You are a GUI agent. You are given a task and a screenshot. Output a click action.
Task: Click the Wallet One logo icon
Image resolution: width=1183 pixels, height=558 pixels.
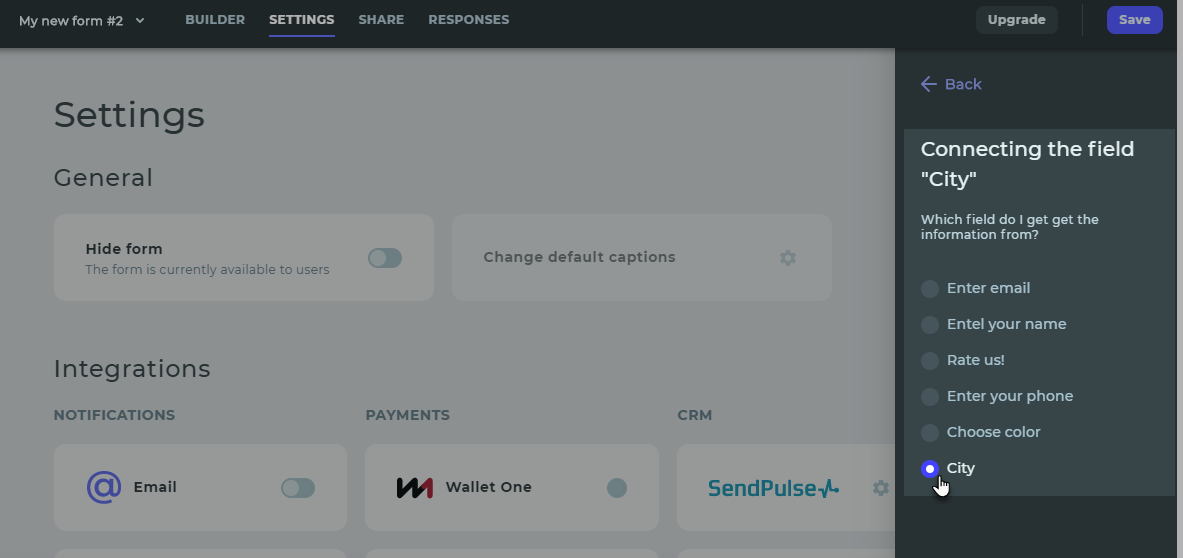415,488
